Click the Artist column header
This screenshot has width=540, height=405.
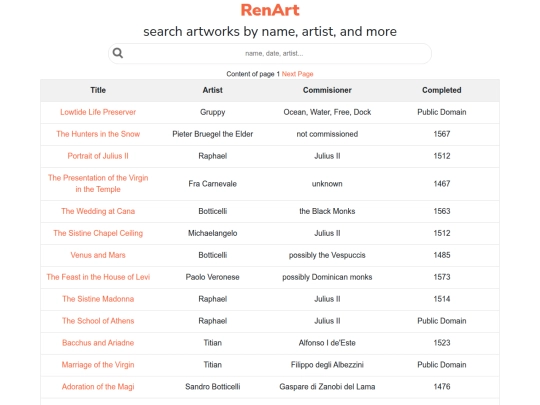tap(212, 90)
